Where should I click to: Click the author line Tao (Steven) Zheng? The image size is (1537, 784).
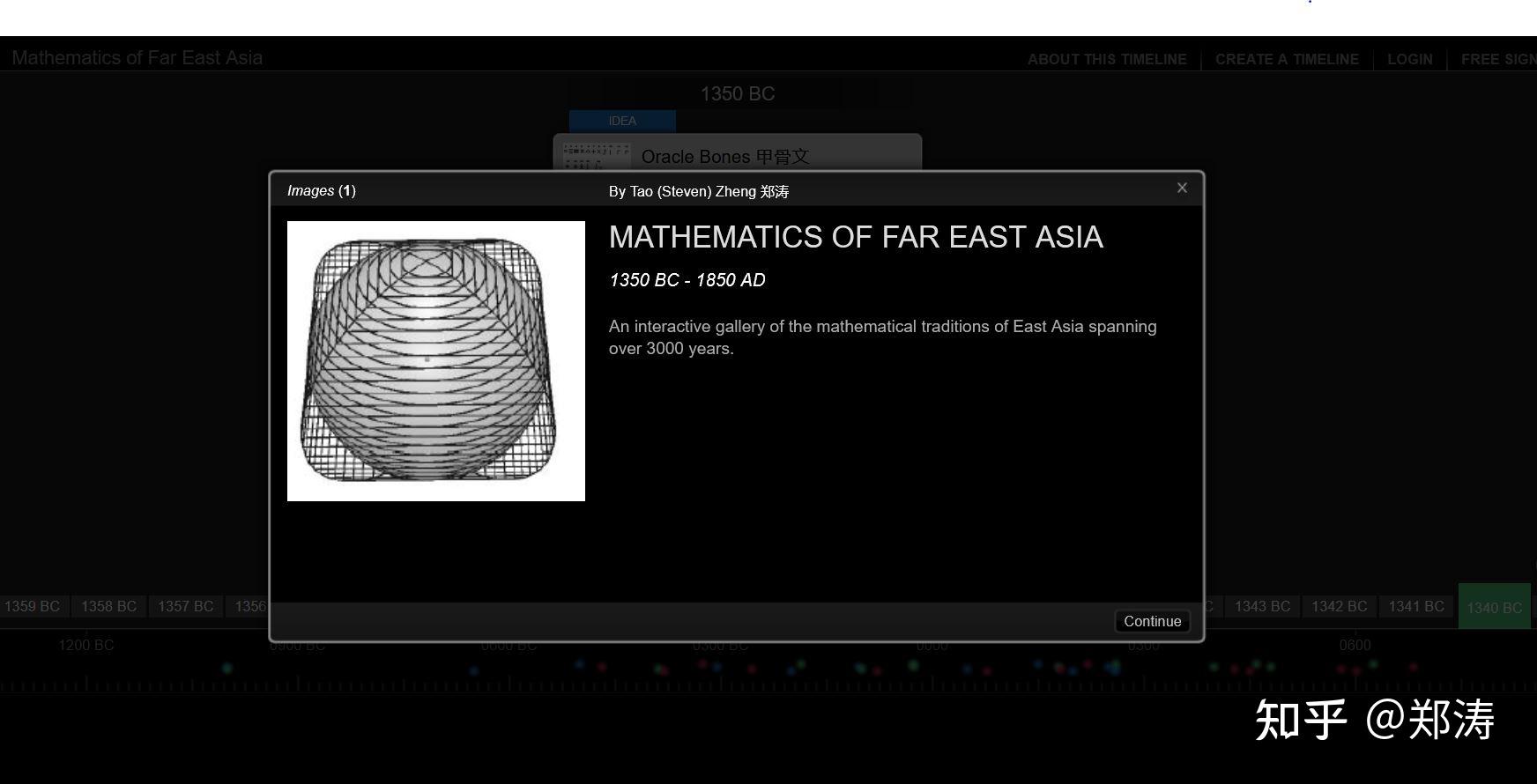pyautogui.click(x=699, y=191)
